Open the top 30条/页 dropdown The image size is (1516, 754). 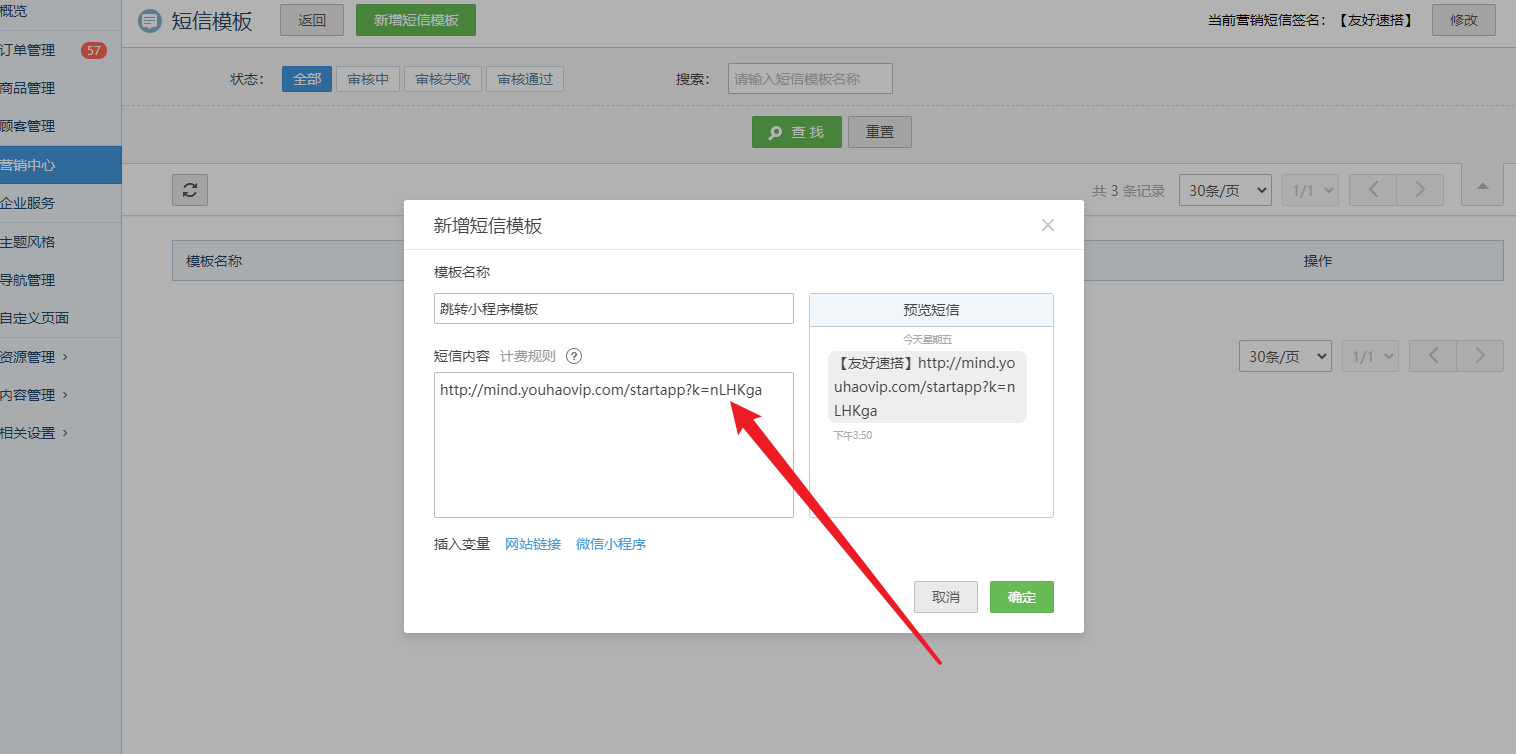click(1225, 190)
